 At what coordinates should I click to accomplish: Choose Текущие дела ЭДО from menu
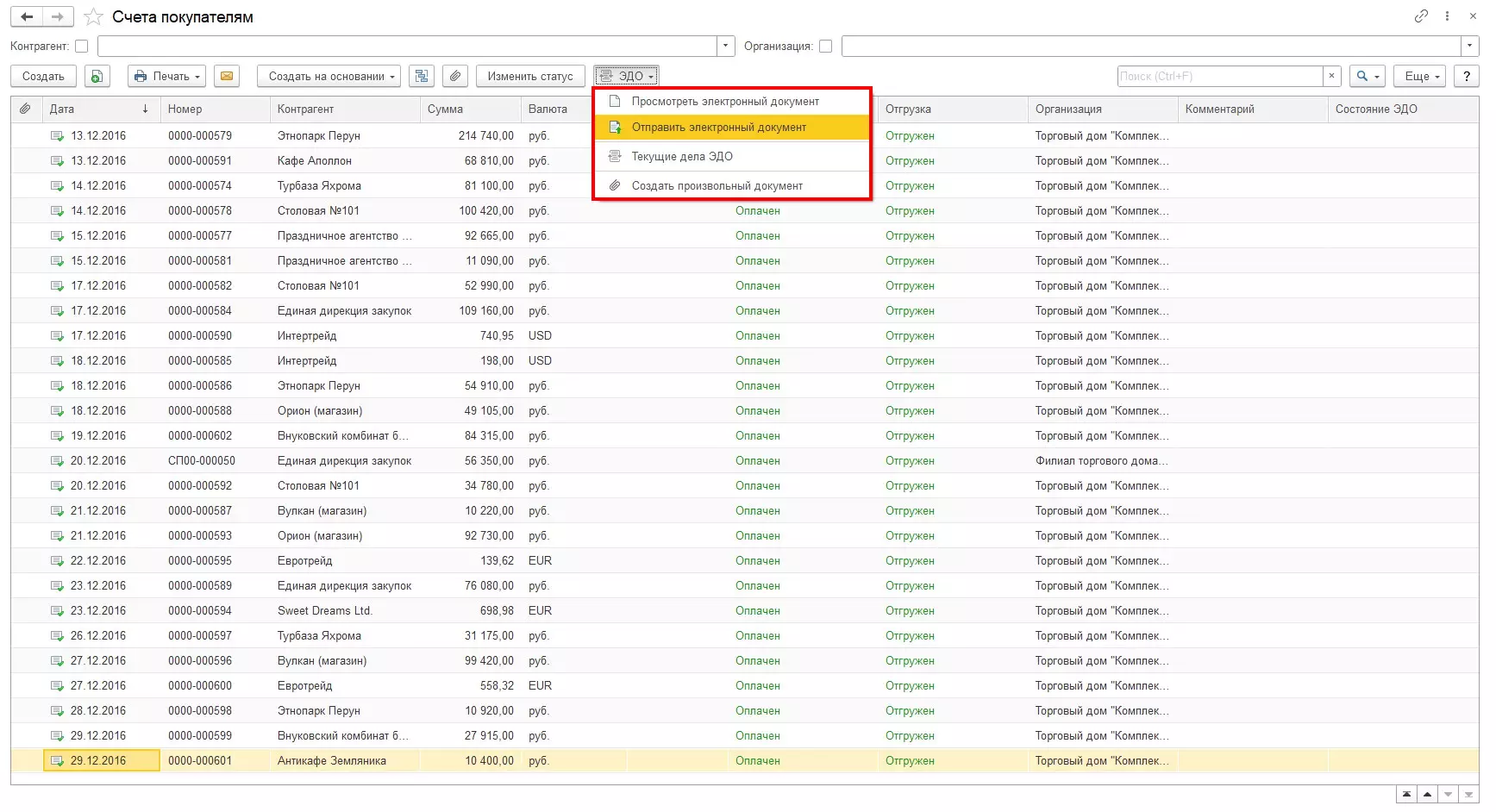click(681, 157)
